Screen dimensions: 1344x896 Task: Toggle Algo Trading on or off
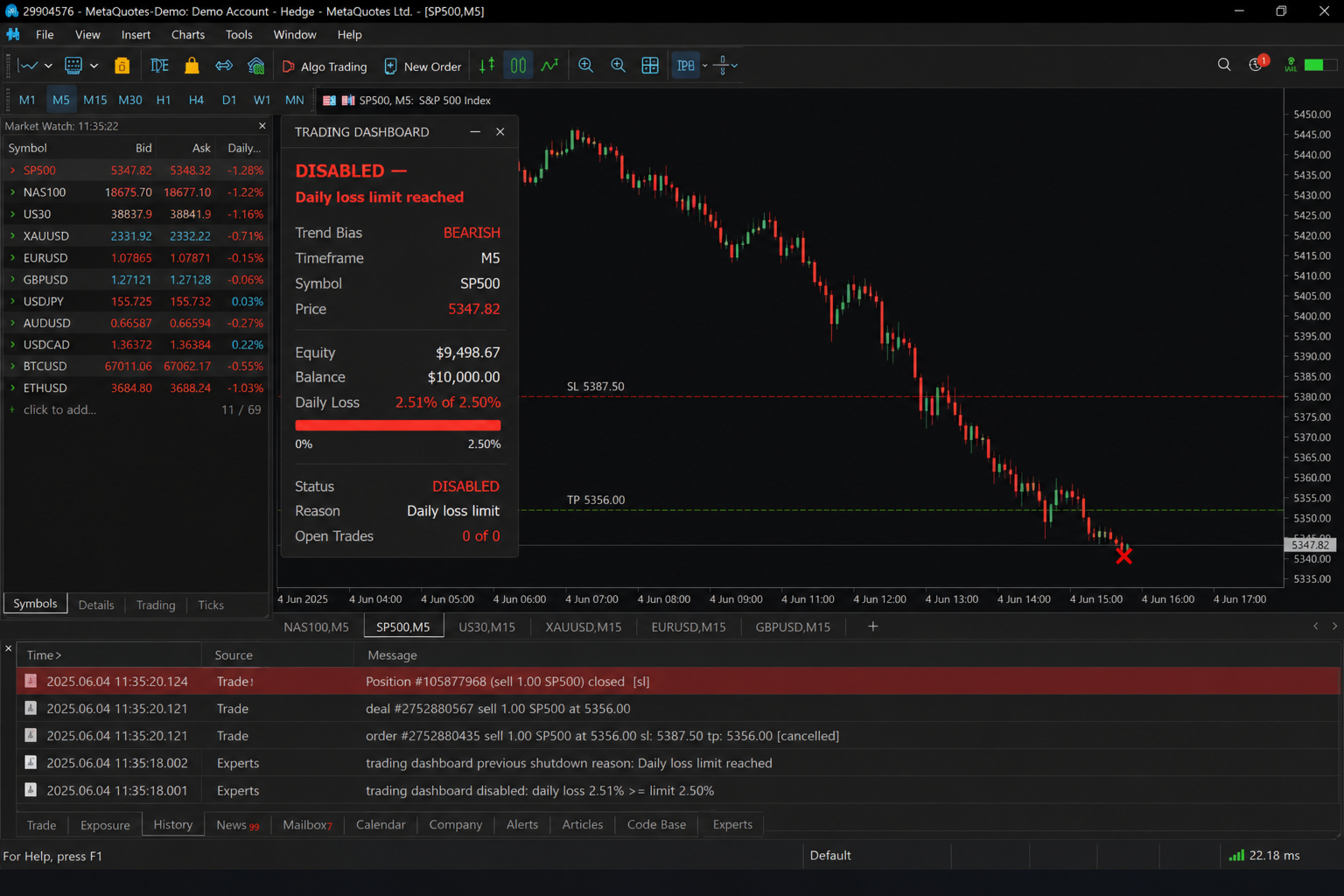point(325,66)
